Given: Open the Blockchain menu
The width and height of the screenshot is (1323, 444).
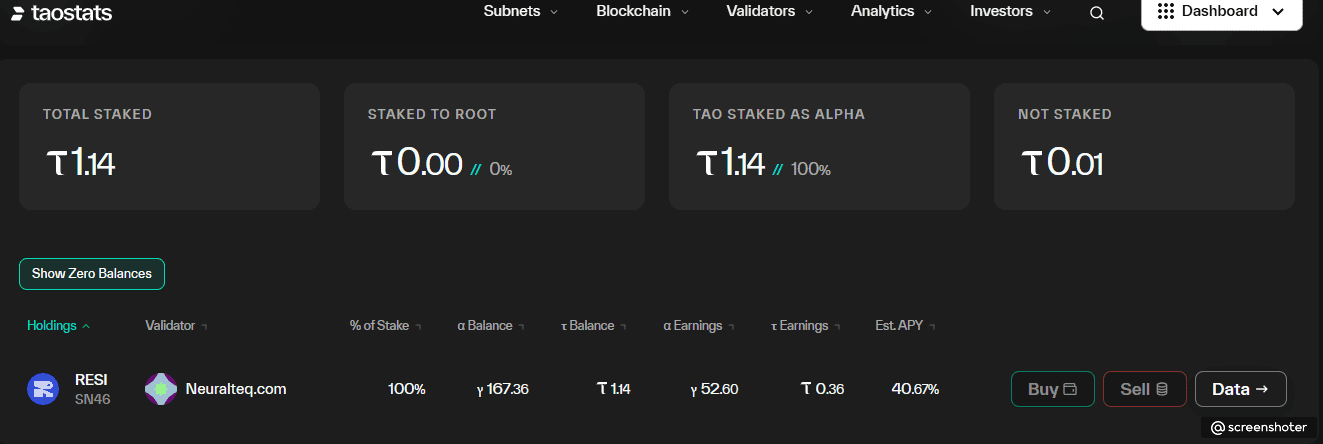Looking at the screenshot, I should (x=642, y=12).
